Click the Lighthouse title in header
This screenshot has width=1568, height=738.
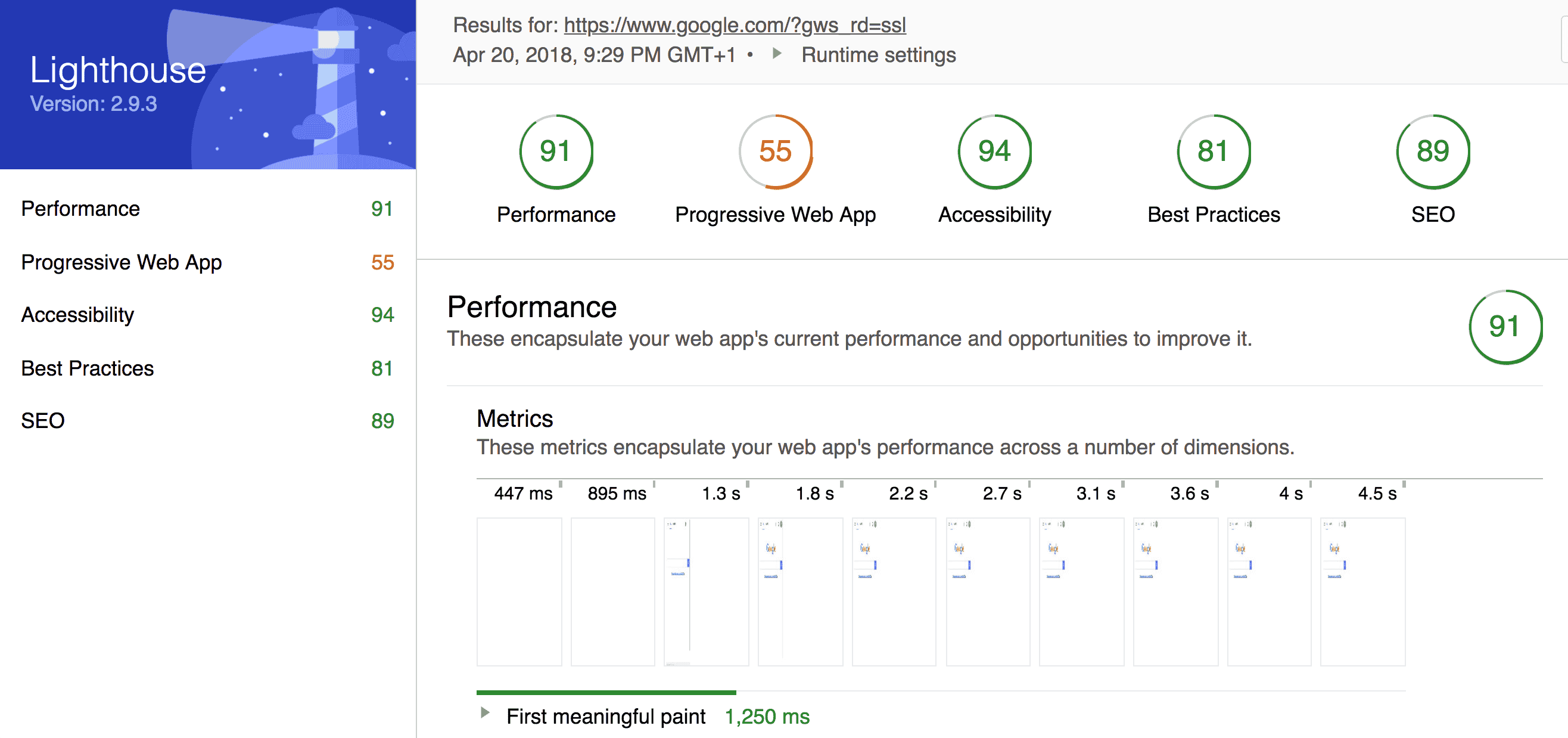[x=118, y=70]
